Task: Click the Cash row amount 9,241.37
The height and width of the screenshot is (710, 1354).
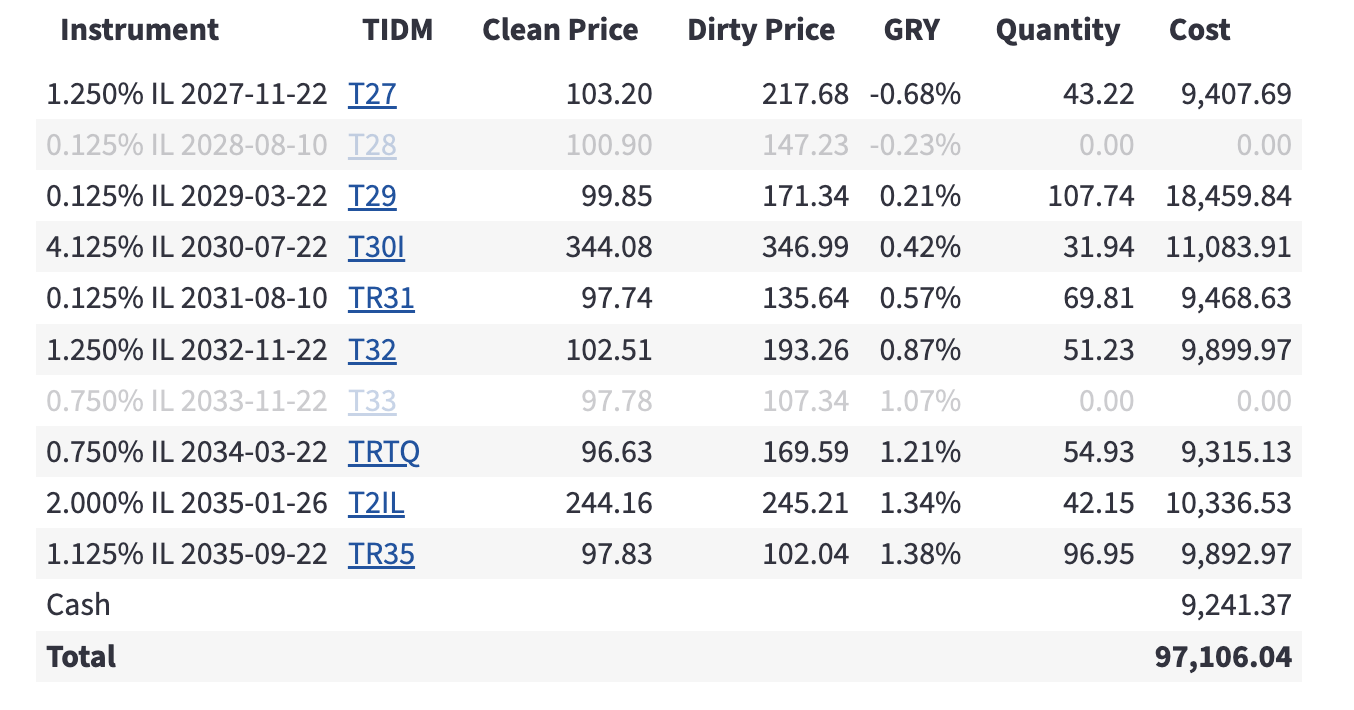Action: coord(1236,606)
